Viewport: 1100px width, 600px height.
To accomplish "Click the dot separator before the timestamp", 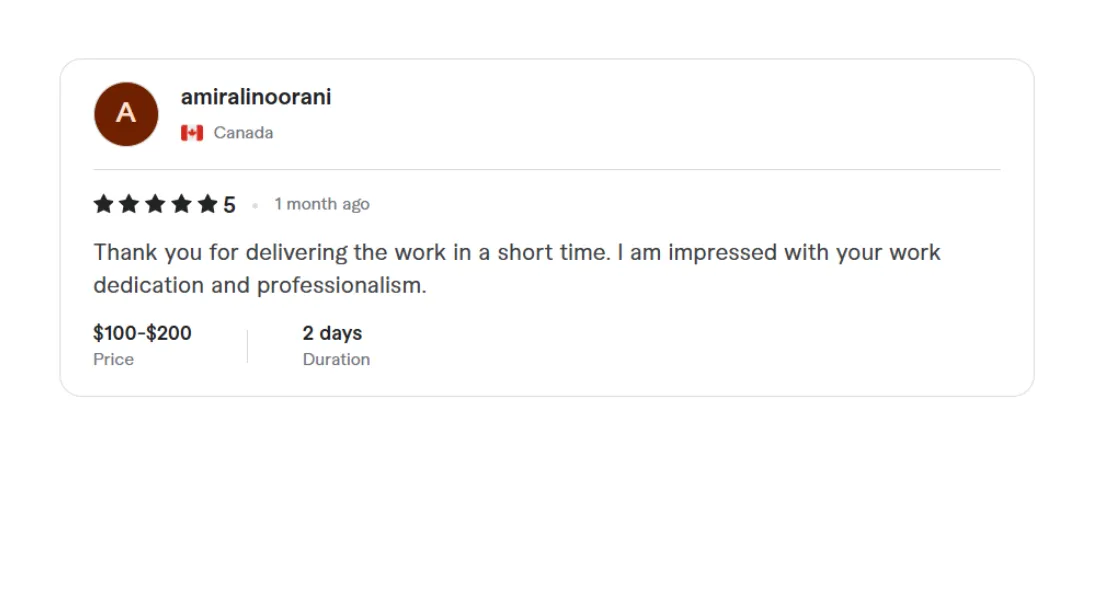I will click(x=255, y=205).
